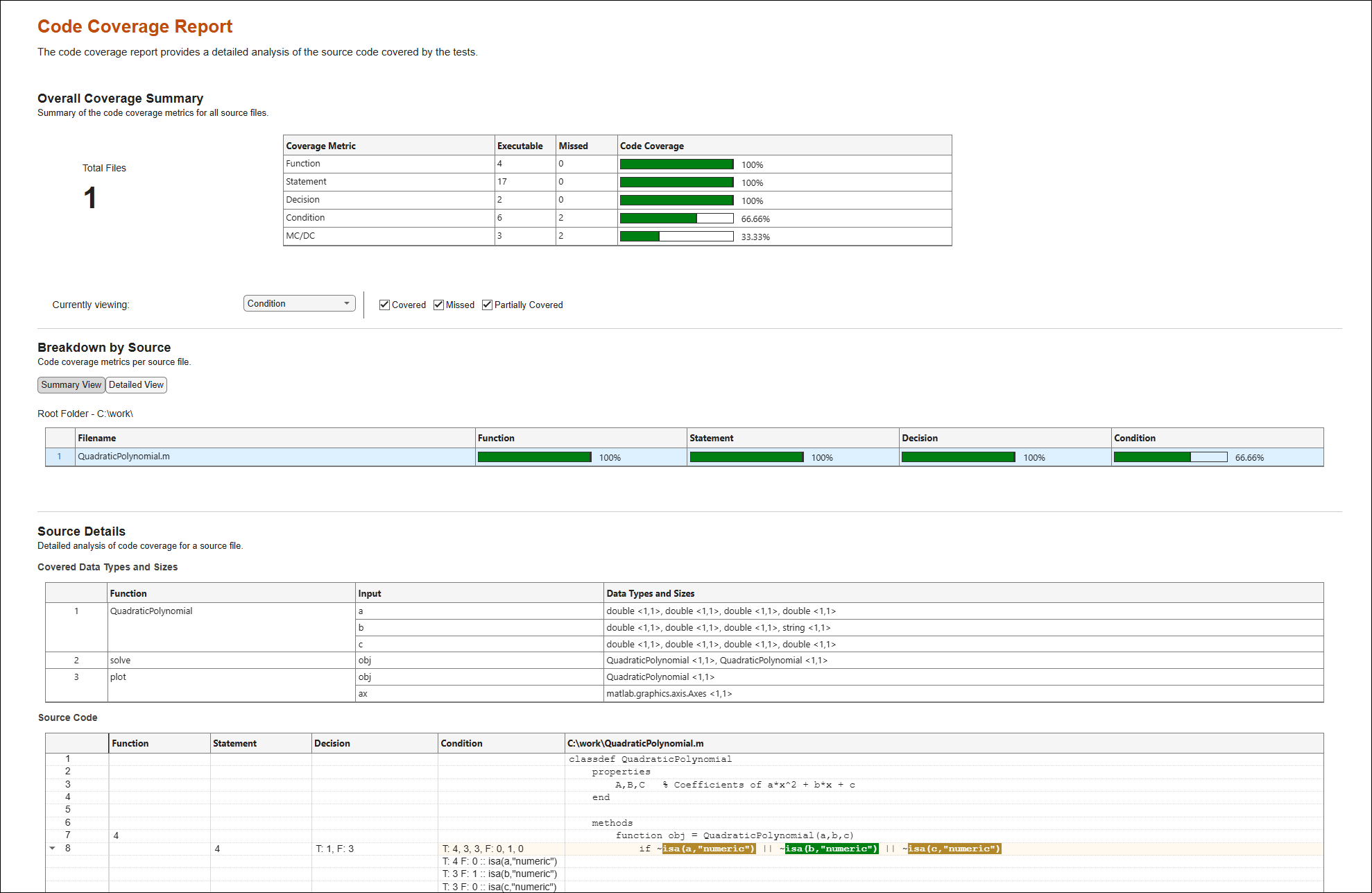Click the Function bar for QuadraticPolynomial.m
The width and height of the screenshot is (1372, 893).
pos(535,457)
